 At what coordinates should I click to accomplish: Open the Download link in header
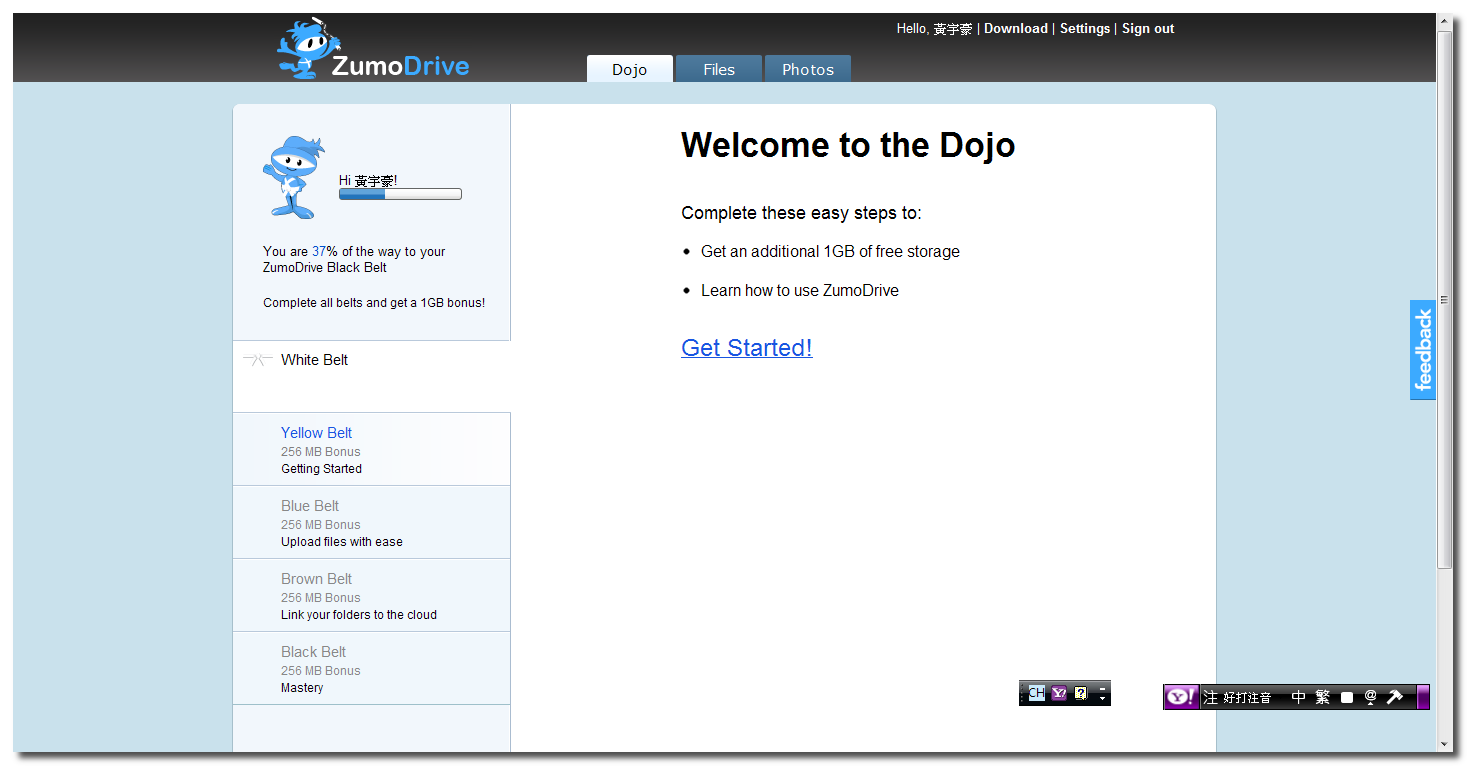tap(1016, 28)
